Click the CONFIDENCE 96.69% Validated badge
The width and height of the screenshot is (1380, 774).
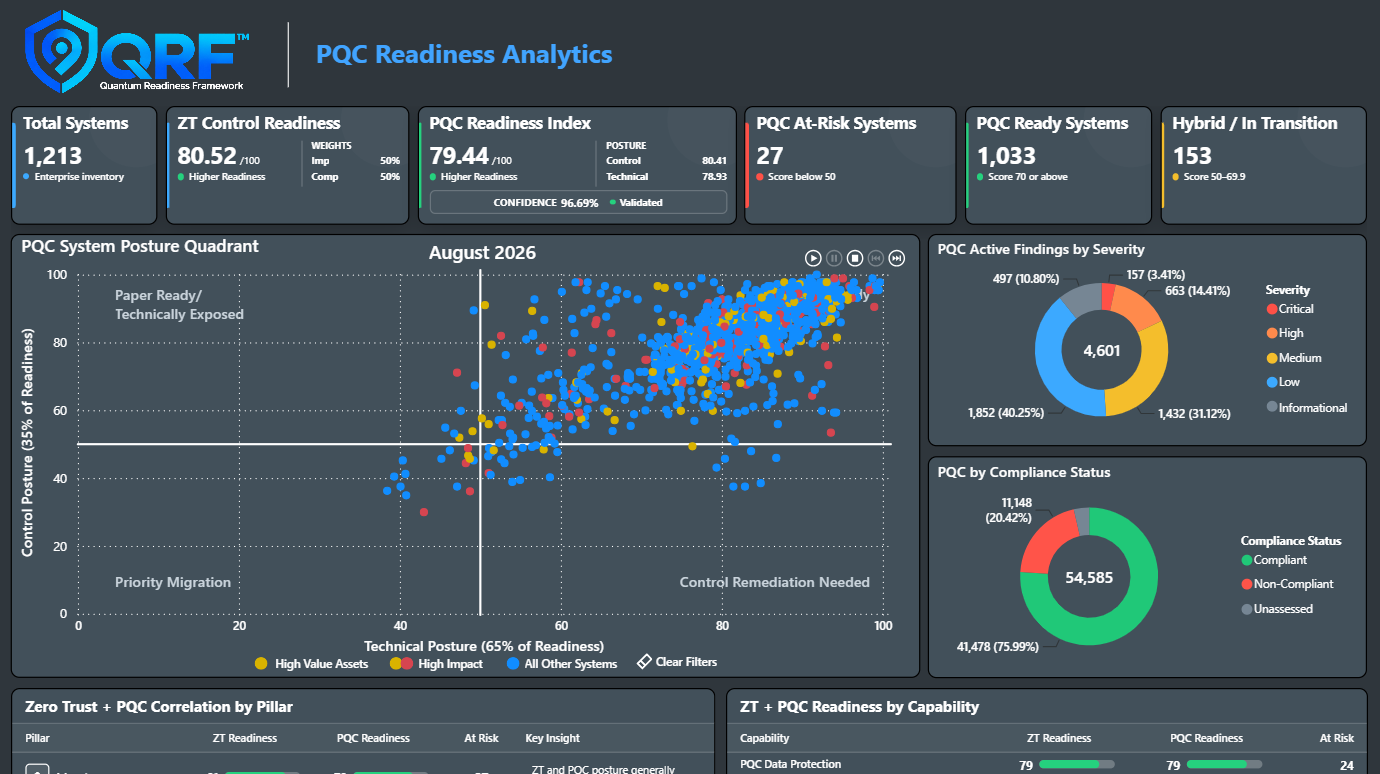578,202
